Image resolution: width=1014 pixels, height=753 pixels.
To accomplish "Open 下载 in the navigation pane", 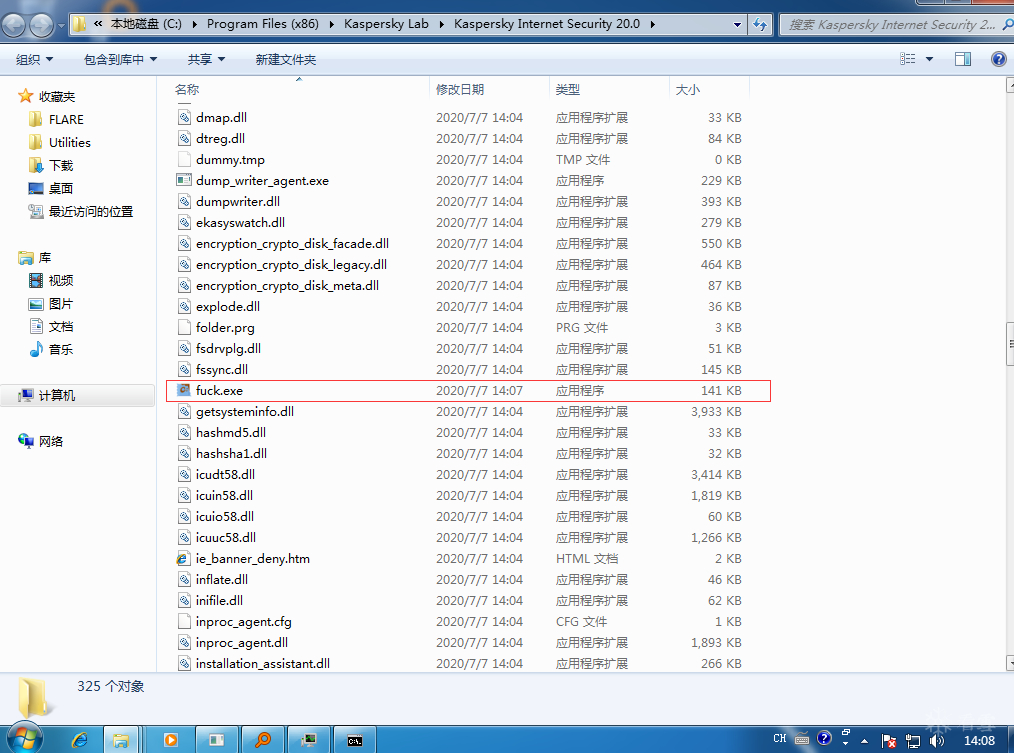I will (61, 166).
